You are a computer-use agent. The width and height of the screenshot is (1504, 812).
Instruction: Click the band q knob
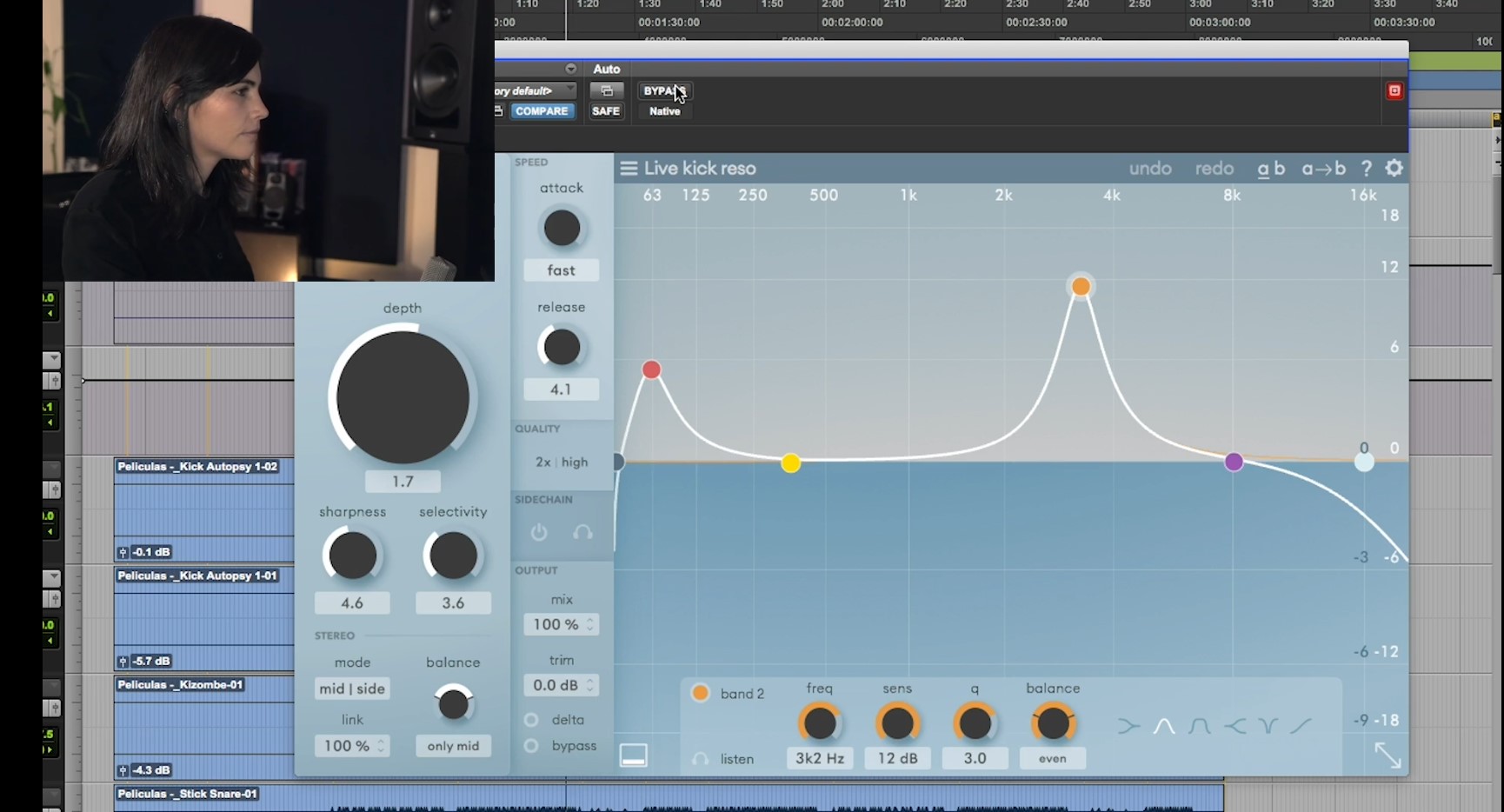[x=975, y=723]
